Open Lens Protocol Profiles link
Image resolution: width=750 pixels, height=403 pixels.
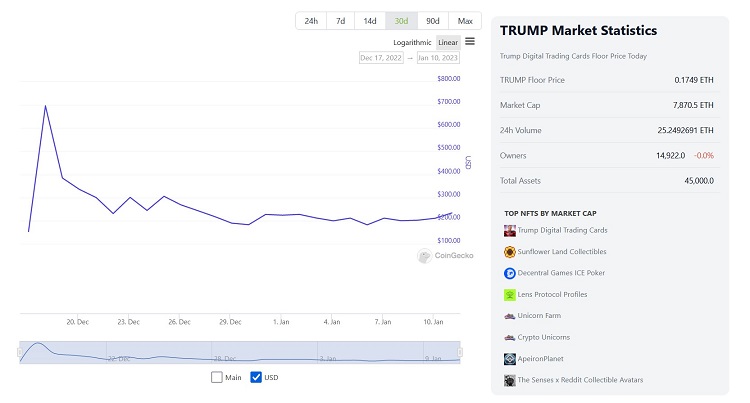[552, 294]
